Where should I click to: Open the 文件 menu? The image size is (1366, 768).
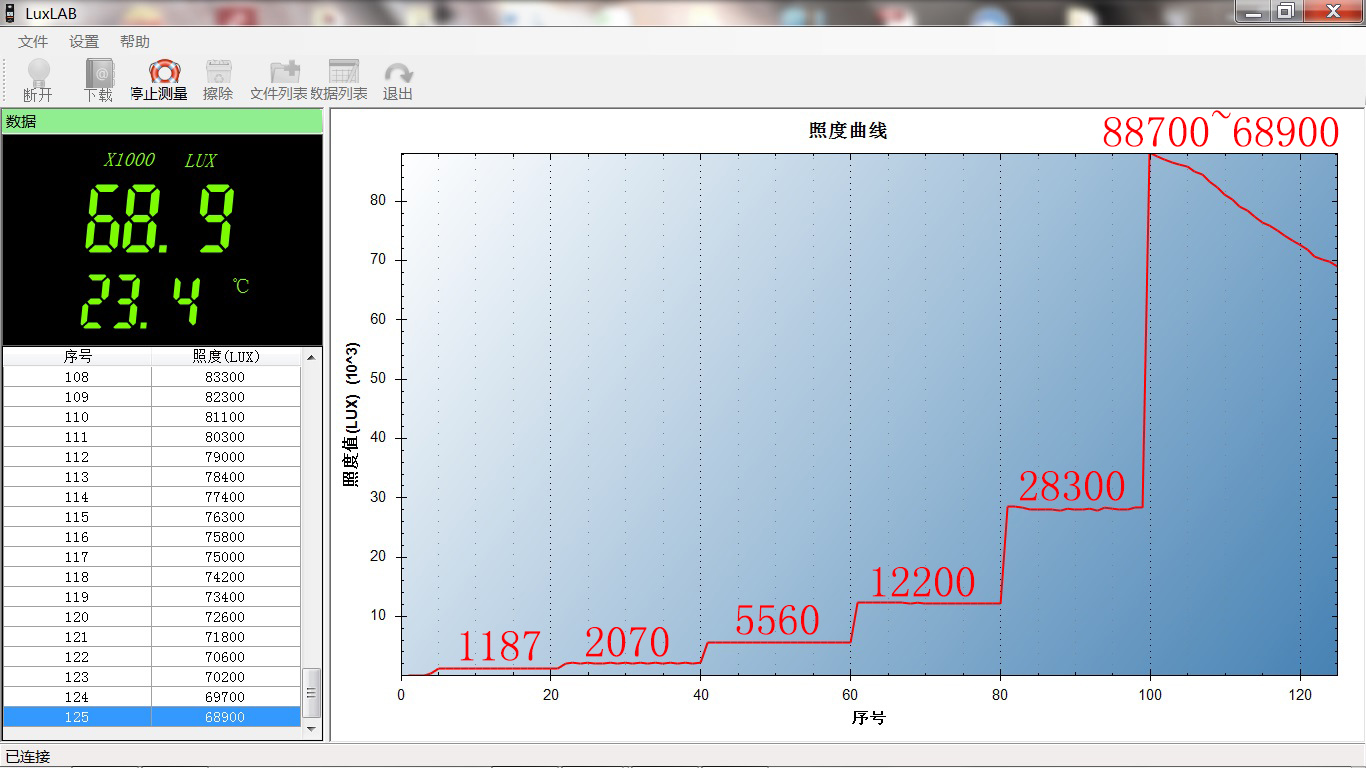click(x=33, y=42)
